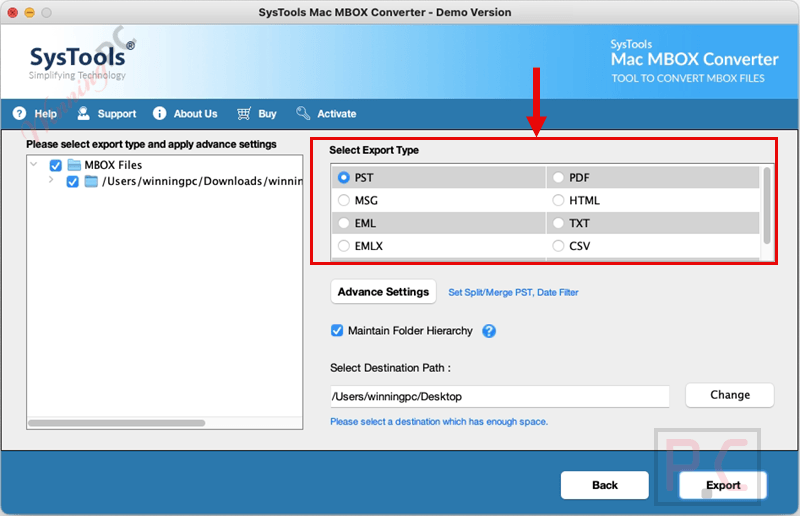
Task: Click the Change destination button
Action: tap(730, 395)
